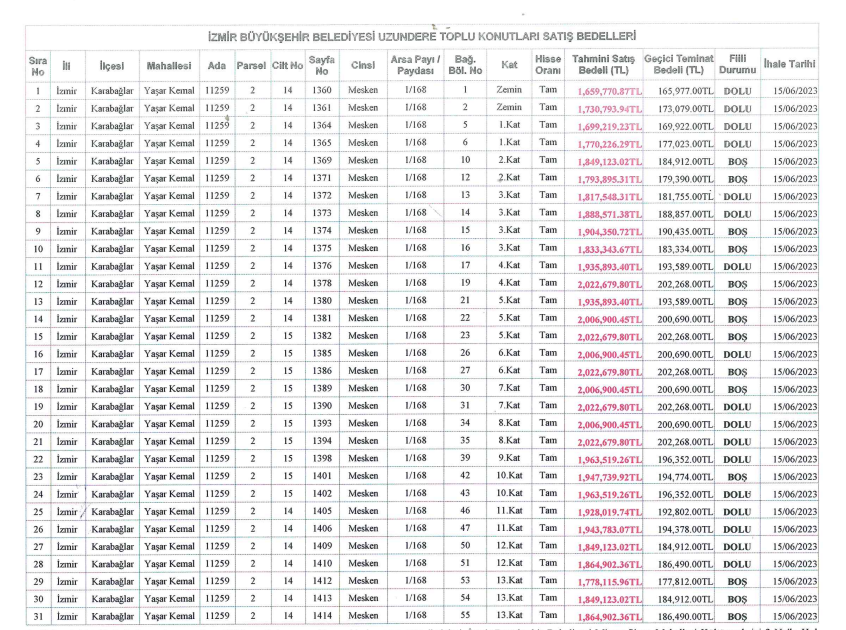The image size is (846, 630).
Task: Click the 'İhale Tarihi' column header
Action: pos(789,64)
